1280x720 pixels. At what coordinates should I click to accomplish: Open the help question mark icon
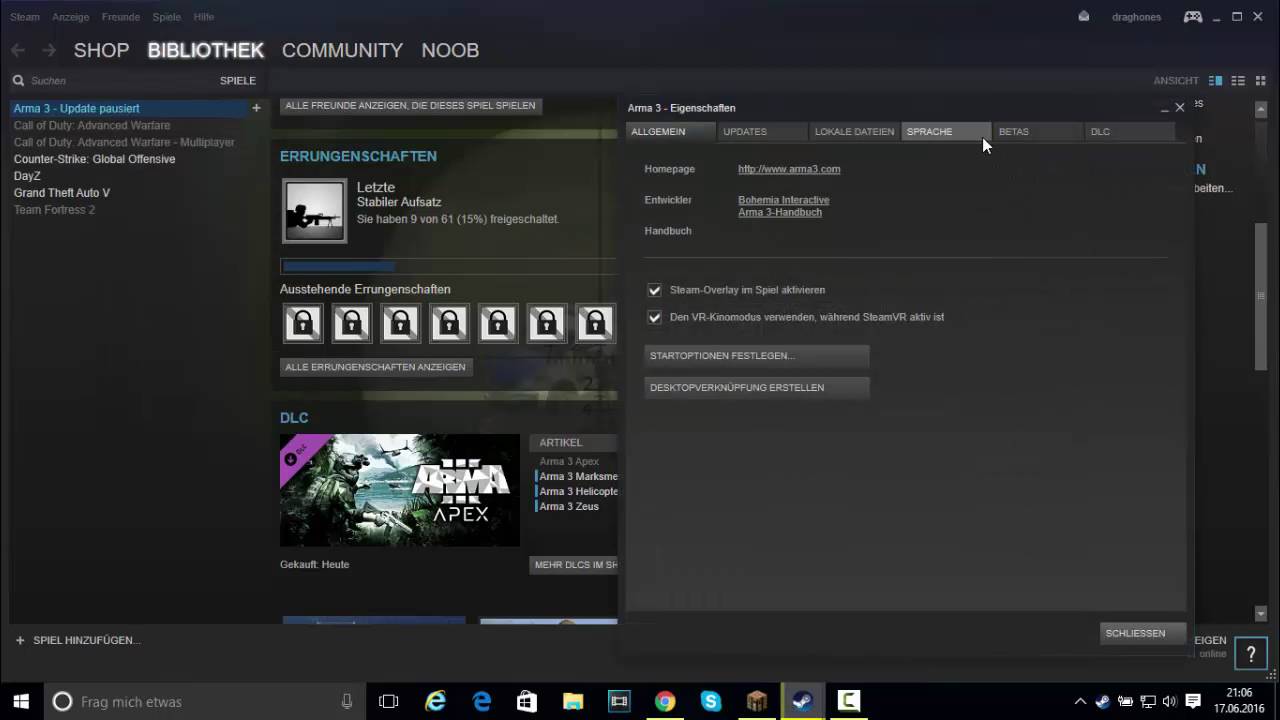1251,655
